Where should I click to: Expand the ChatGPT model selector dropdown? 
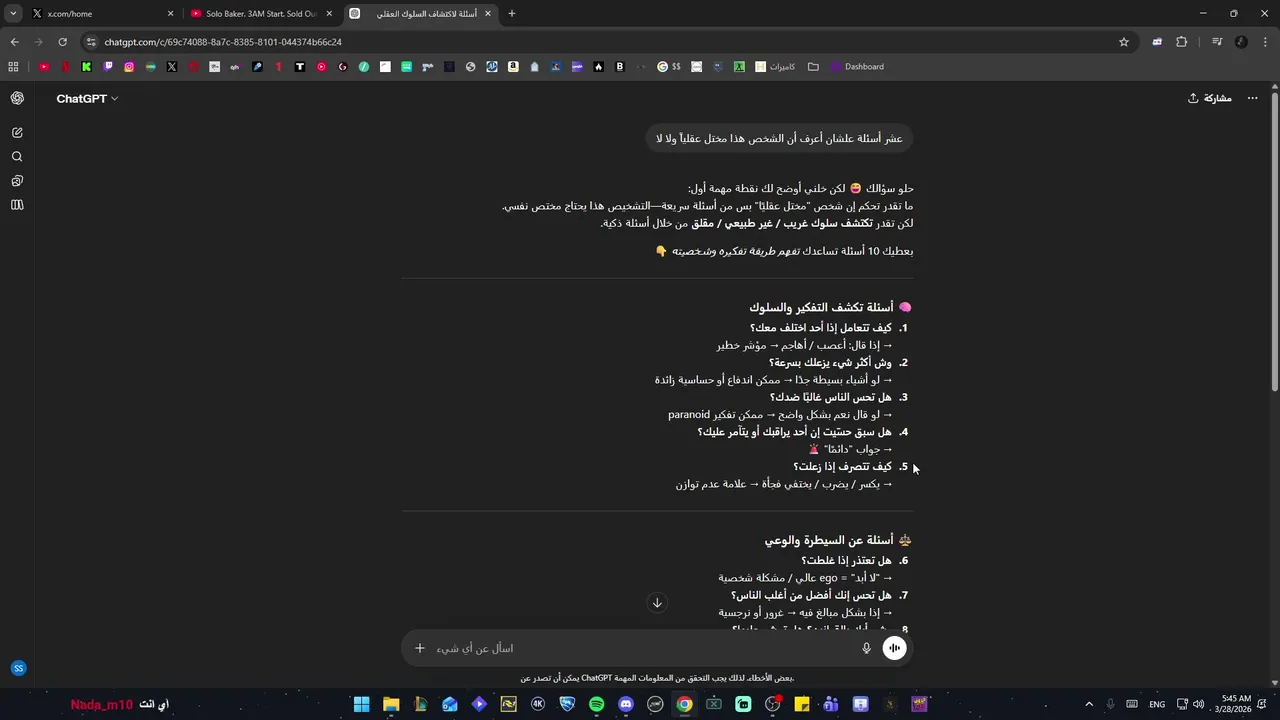pos(88,99)
